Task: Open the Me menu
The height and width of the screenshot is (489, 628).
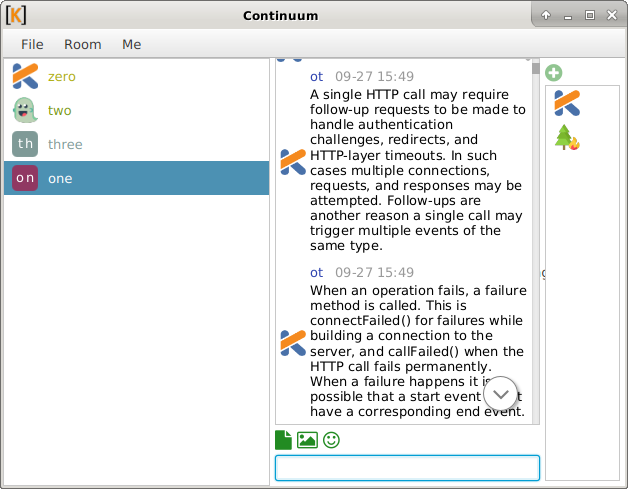Action: point(132,44)
